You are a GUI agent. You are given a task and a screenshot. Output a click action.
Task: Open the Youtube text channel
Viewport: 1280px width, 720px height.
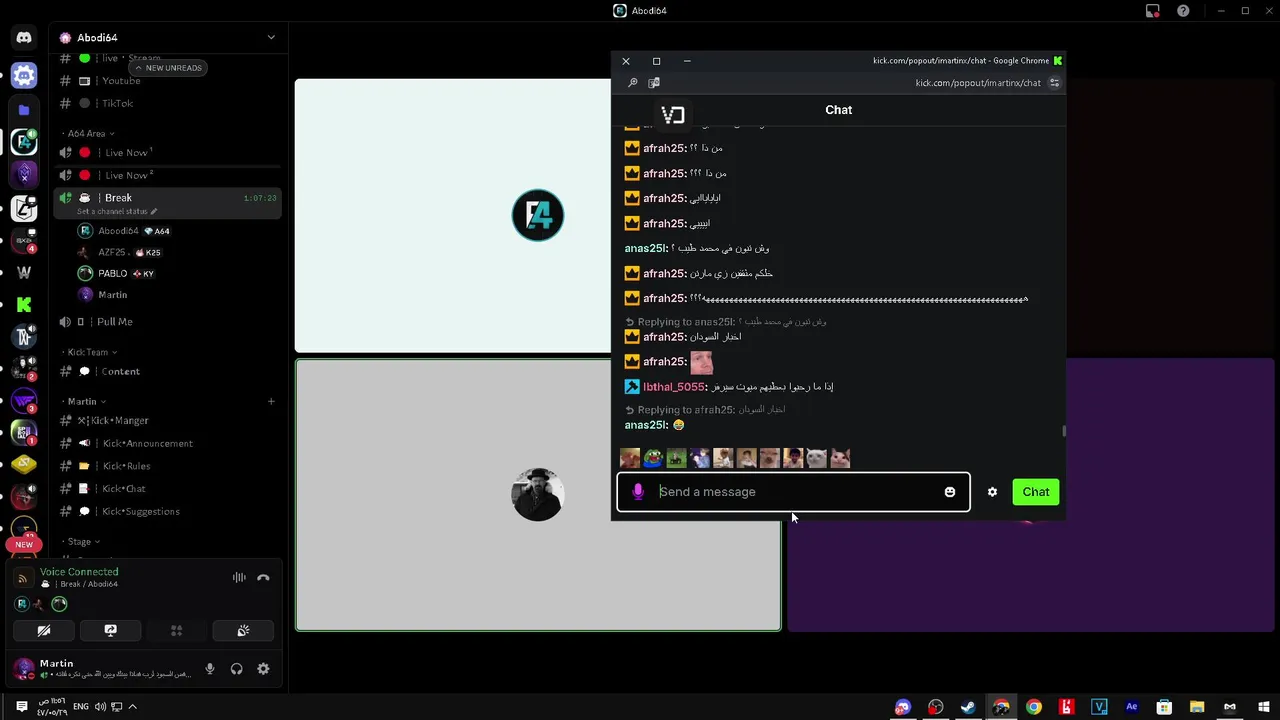pos(167,81)
